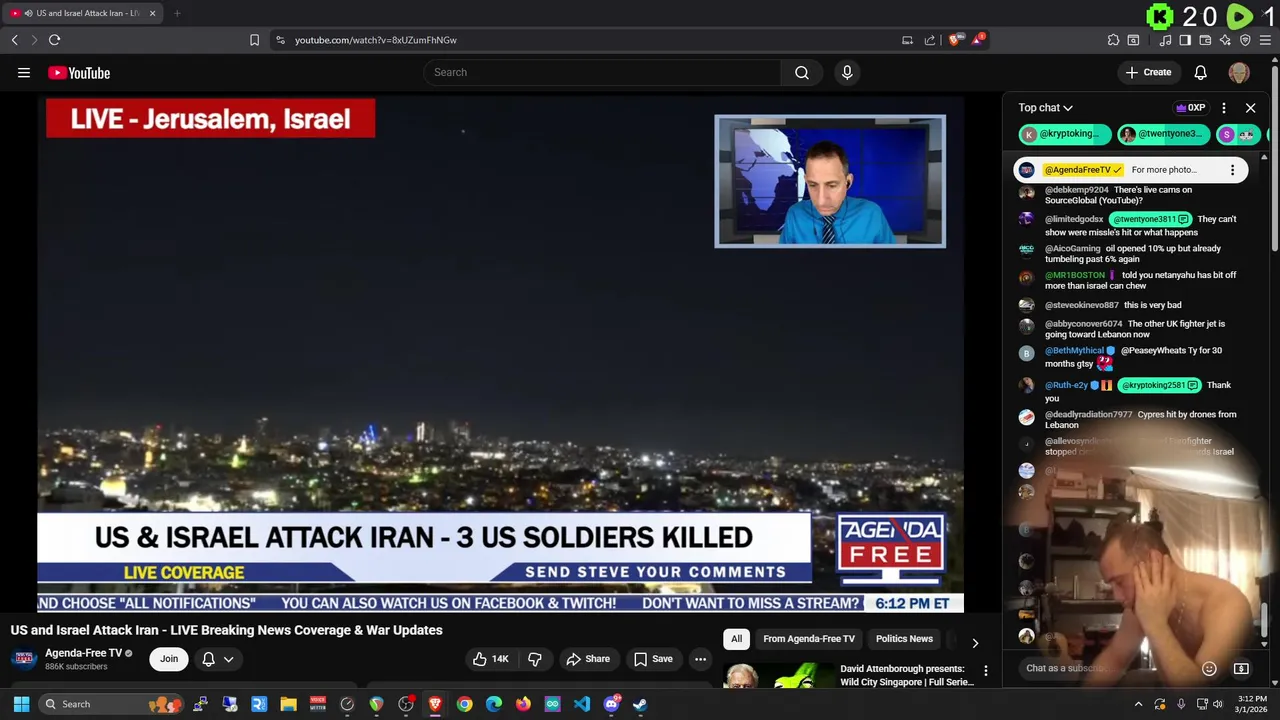The height and width of the screenshot is (720, 1280).
Task: Dislike the video with thumbs down
Action: [535, 659]
